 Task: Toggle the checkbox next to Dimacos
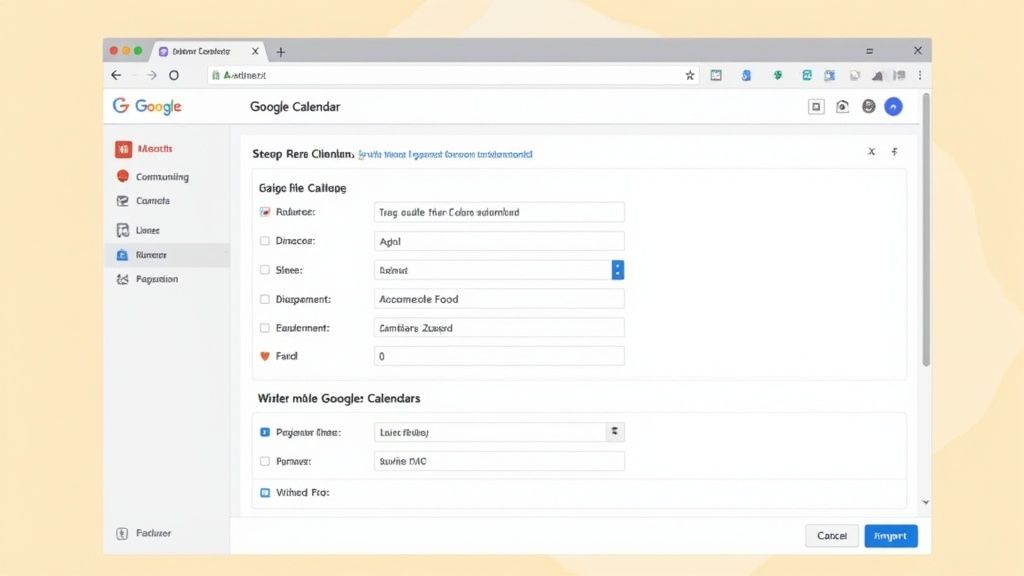tap(265, 241)
